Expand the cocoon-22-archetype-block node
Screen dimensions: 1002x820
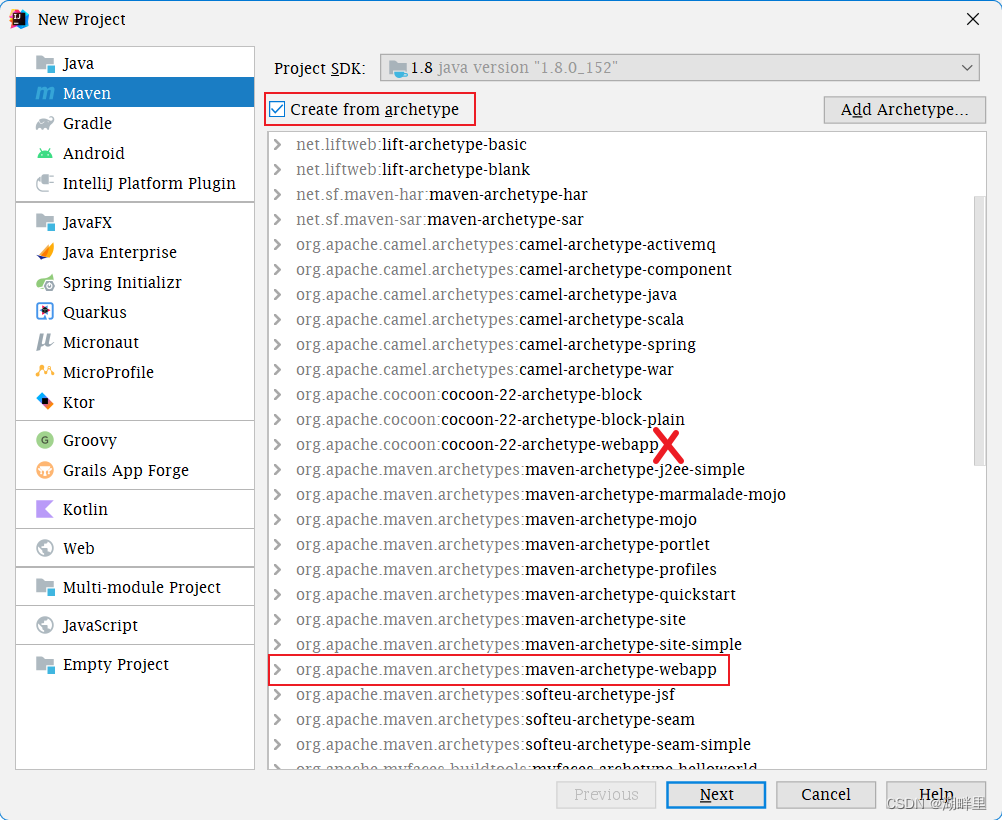[x=277, y=394]
